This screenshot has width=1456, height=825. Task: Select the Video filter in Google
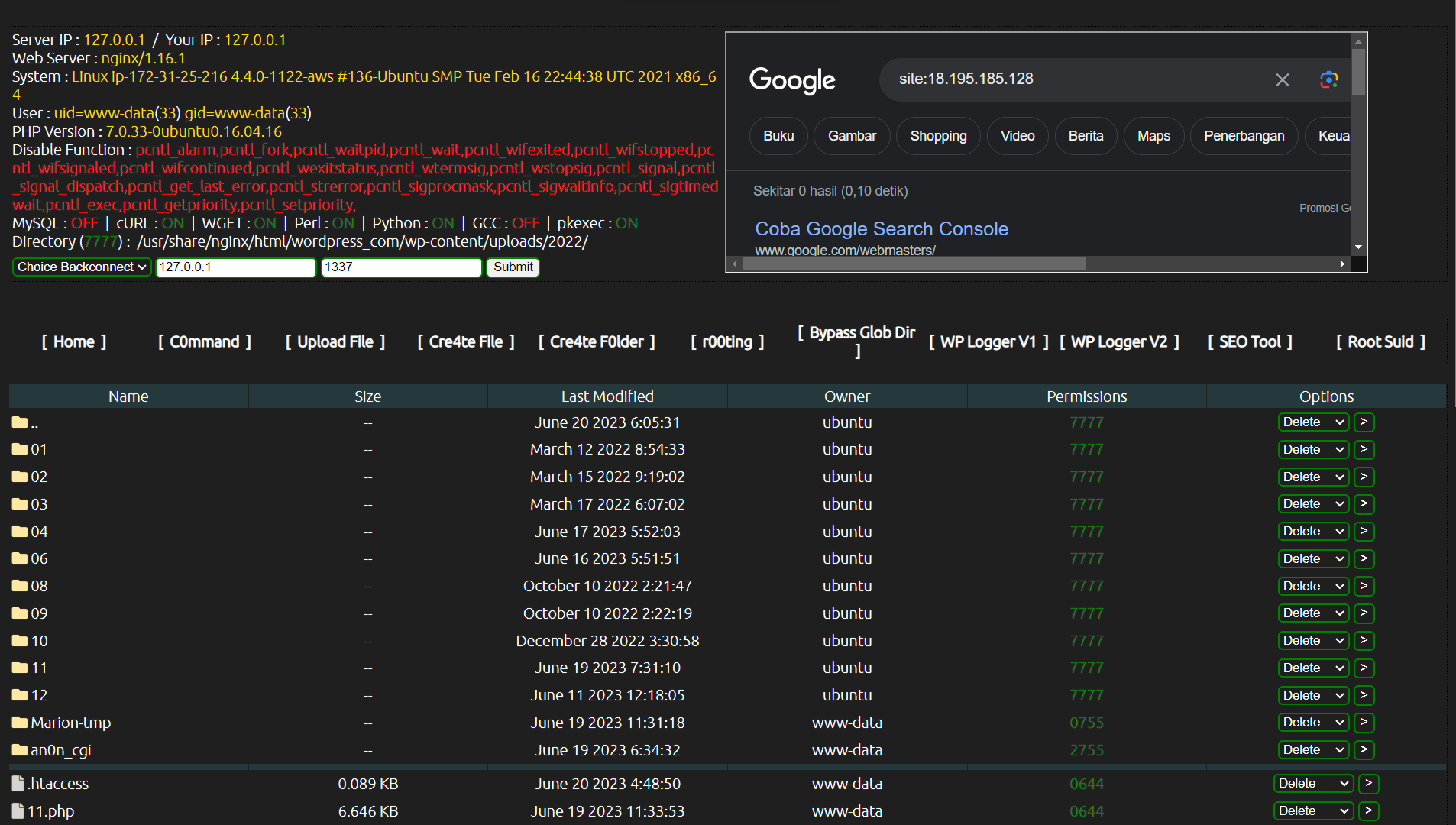pos(1018,136)
